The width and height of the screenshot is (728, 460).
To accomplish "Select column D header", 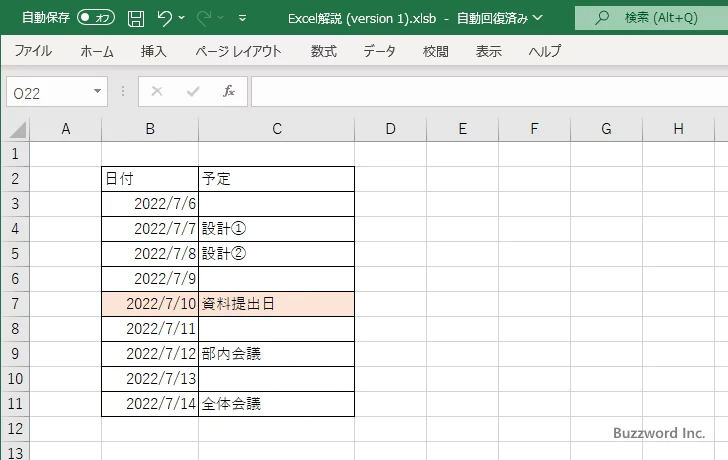I will coord(390,129).
